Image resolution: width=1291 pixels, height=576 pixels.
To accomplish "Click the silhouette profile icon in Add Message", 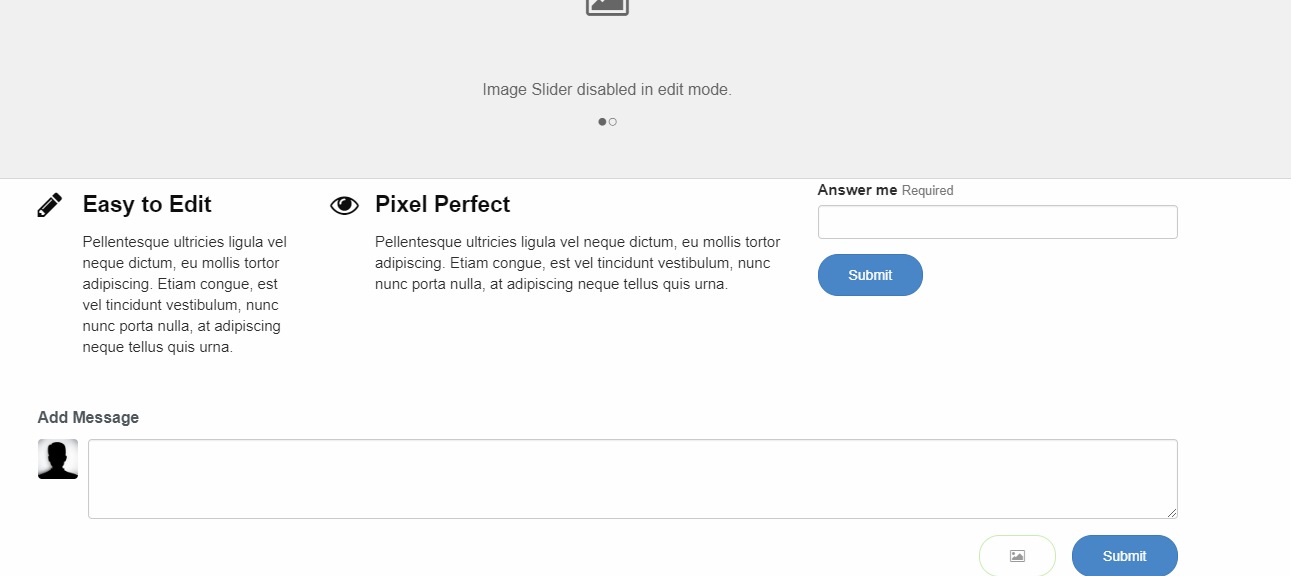I will 57,458.
